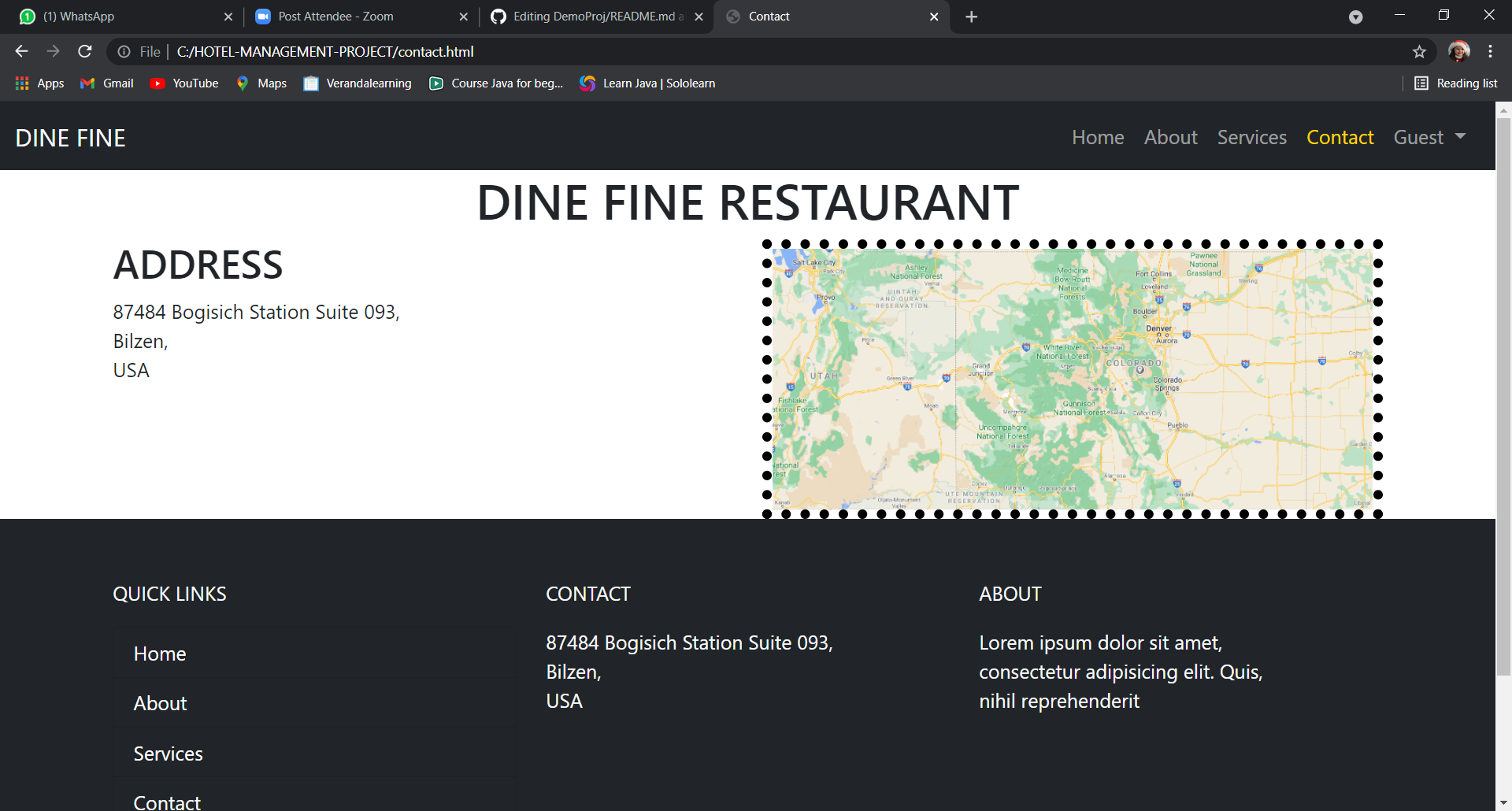Switch to the WhatsApp tab

tap(118, 16)
